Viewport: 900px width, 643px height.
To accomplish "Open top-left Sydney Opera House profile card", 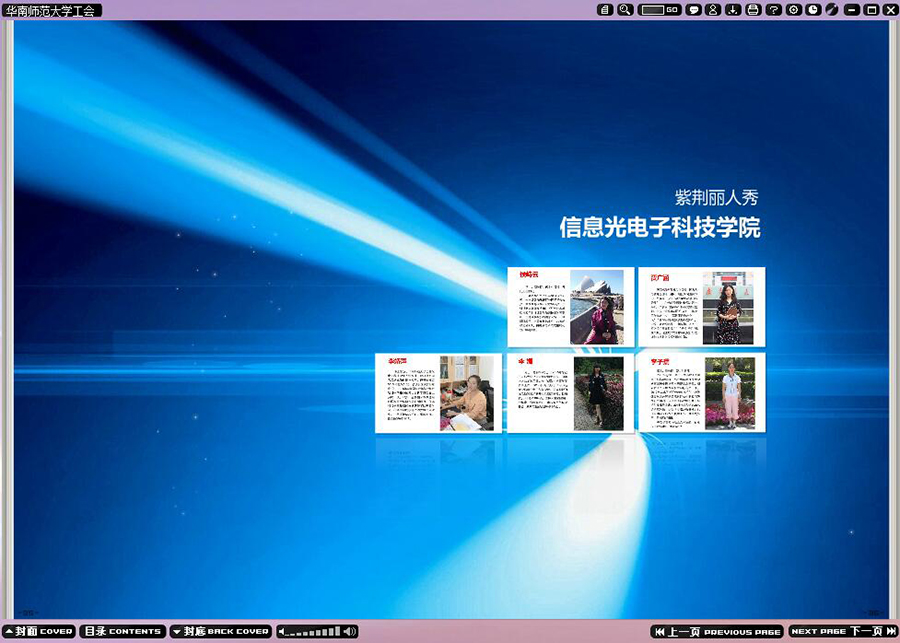I will 571,307.
